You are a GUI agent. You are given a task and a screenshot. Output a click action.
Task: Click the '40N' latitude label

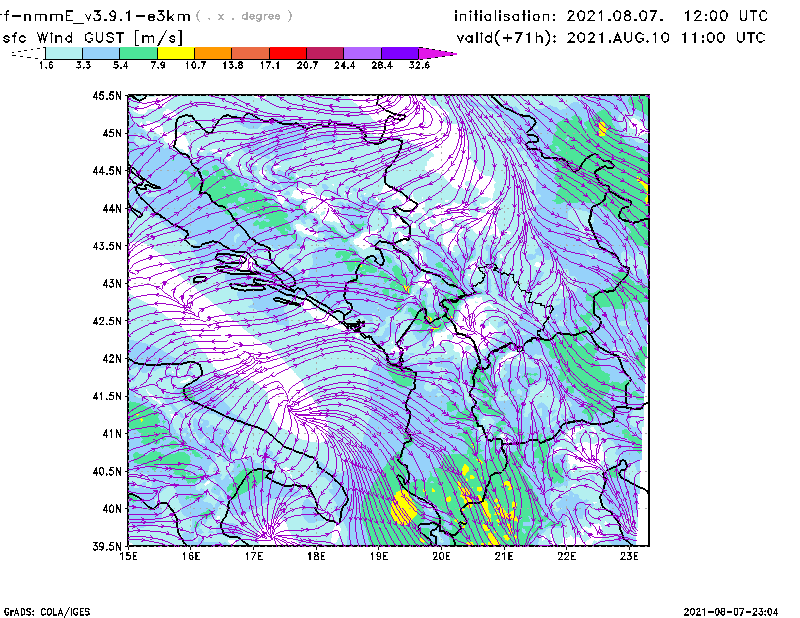(112, 509)
